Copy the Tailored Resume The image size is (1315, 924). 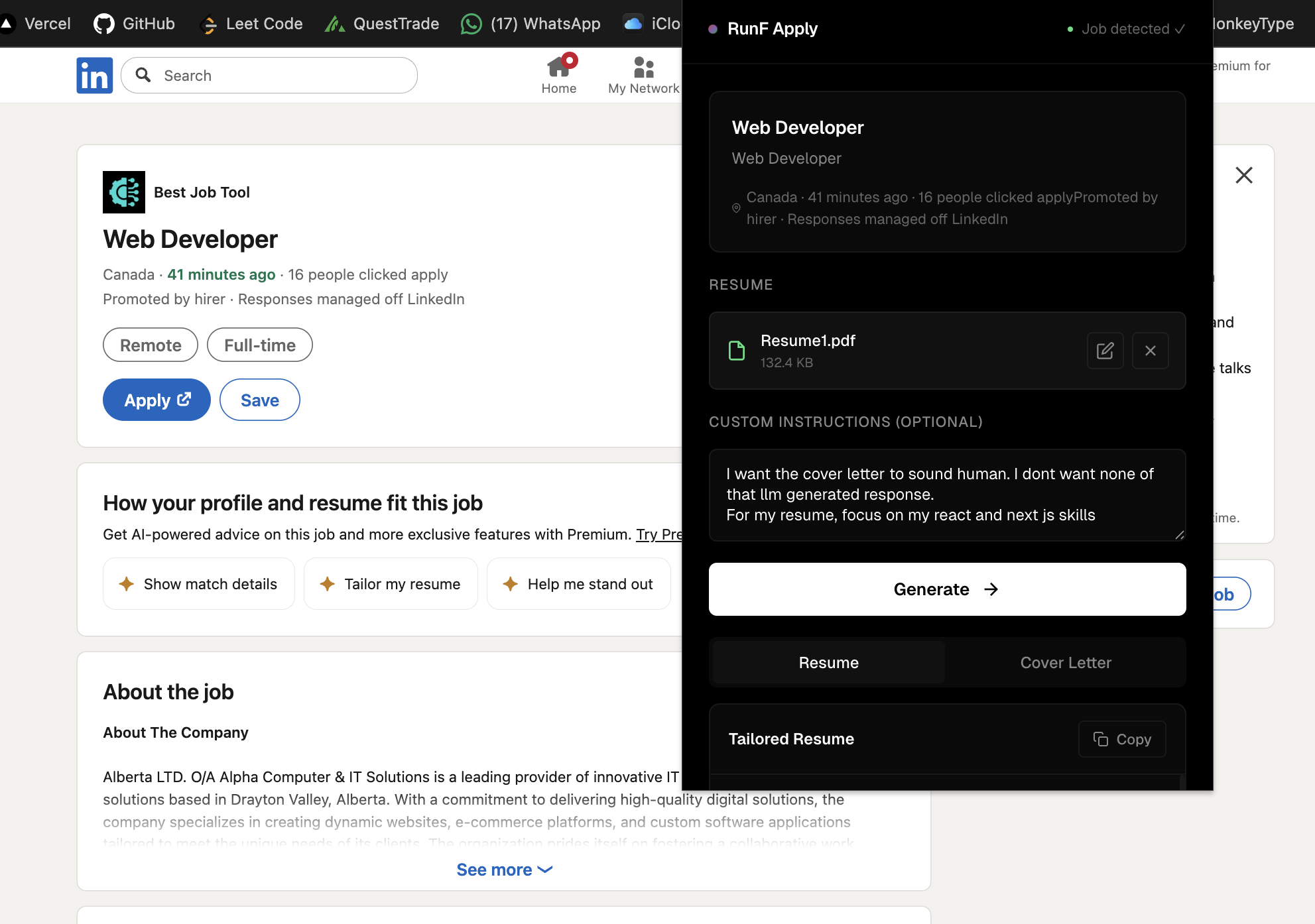click(1122, 739)
